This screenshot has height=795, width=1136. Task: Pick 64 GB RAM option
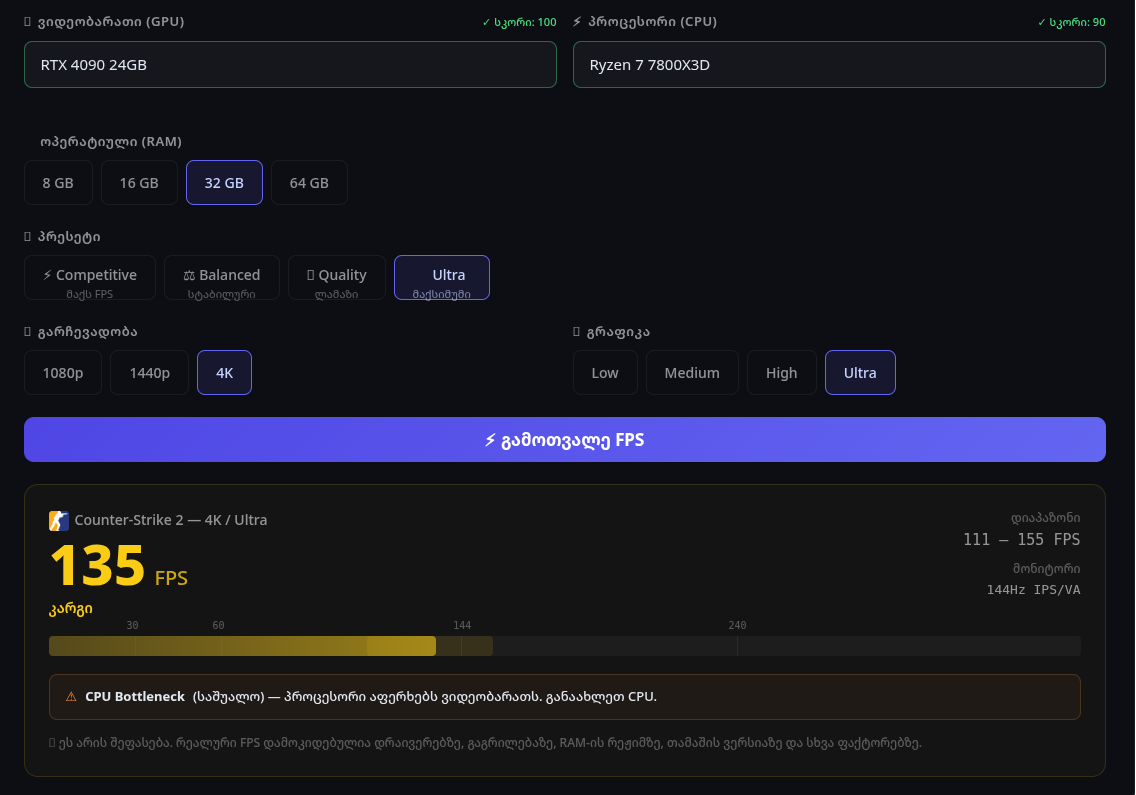[309, 183]
